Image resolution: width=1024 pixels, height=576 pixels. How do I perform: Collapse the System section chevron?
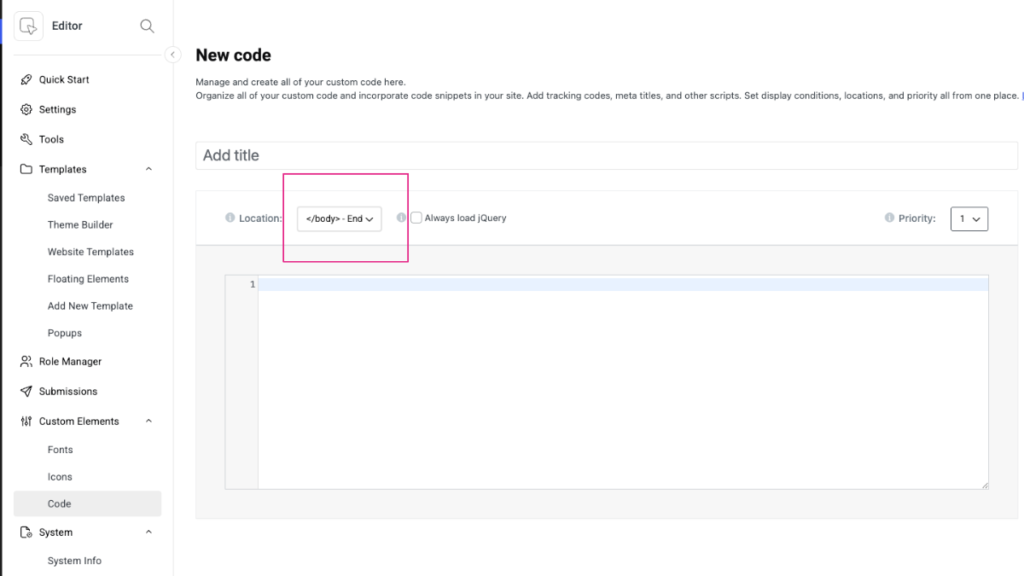click(x=149, y=532)
